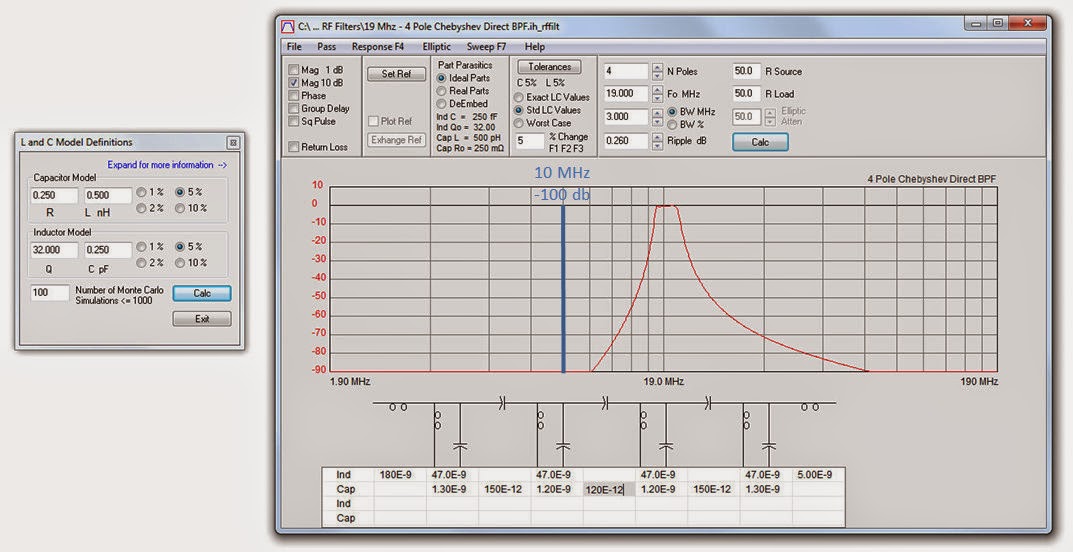Select Exact LC Values option

click(519, 97)
